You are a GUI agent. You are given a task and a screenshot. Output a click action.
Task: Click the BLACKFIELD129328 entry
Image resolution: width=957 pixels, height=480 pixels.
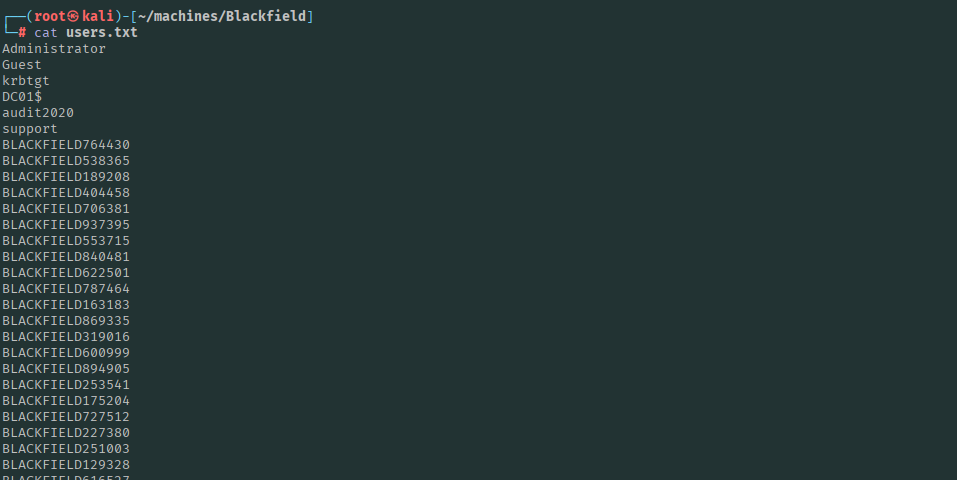(x=66, y=465)
